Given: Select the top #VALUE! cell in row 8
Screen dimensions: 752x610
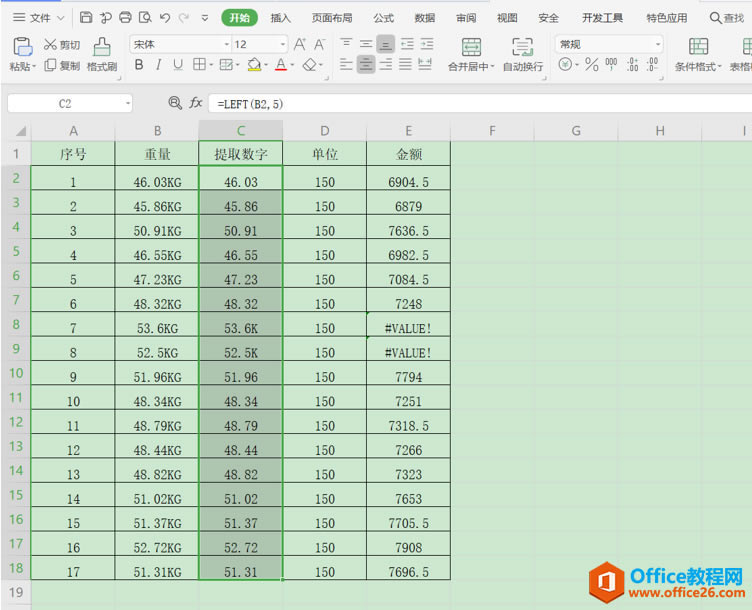Looking at the screenshot, I should coord(408,325).
